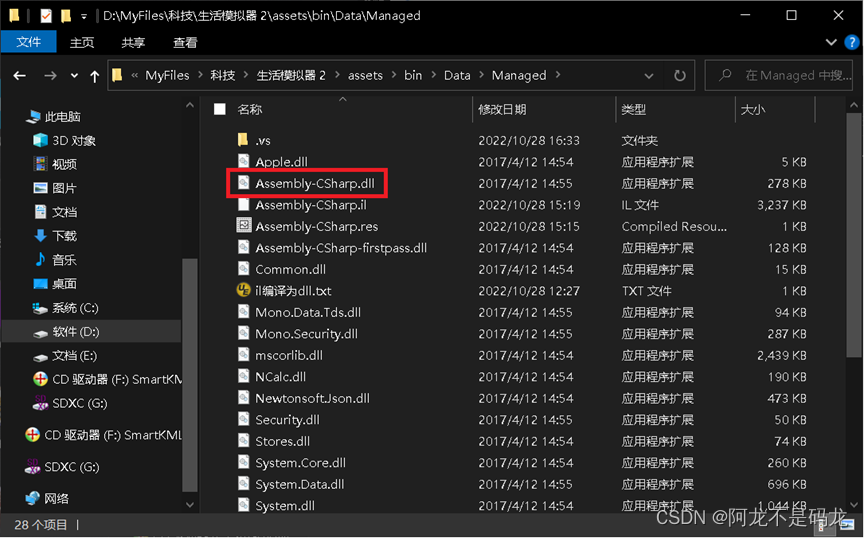Click the mscorlib.dll file icon
864x538 pixels.
point(243,354)
